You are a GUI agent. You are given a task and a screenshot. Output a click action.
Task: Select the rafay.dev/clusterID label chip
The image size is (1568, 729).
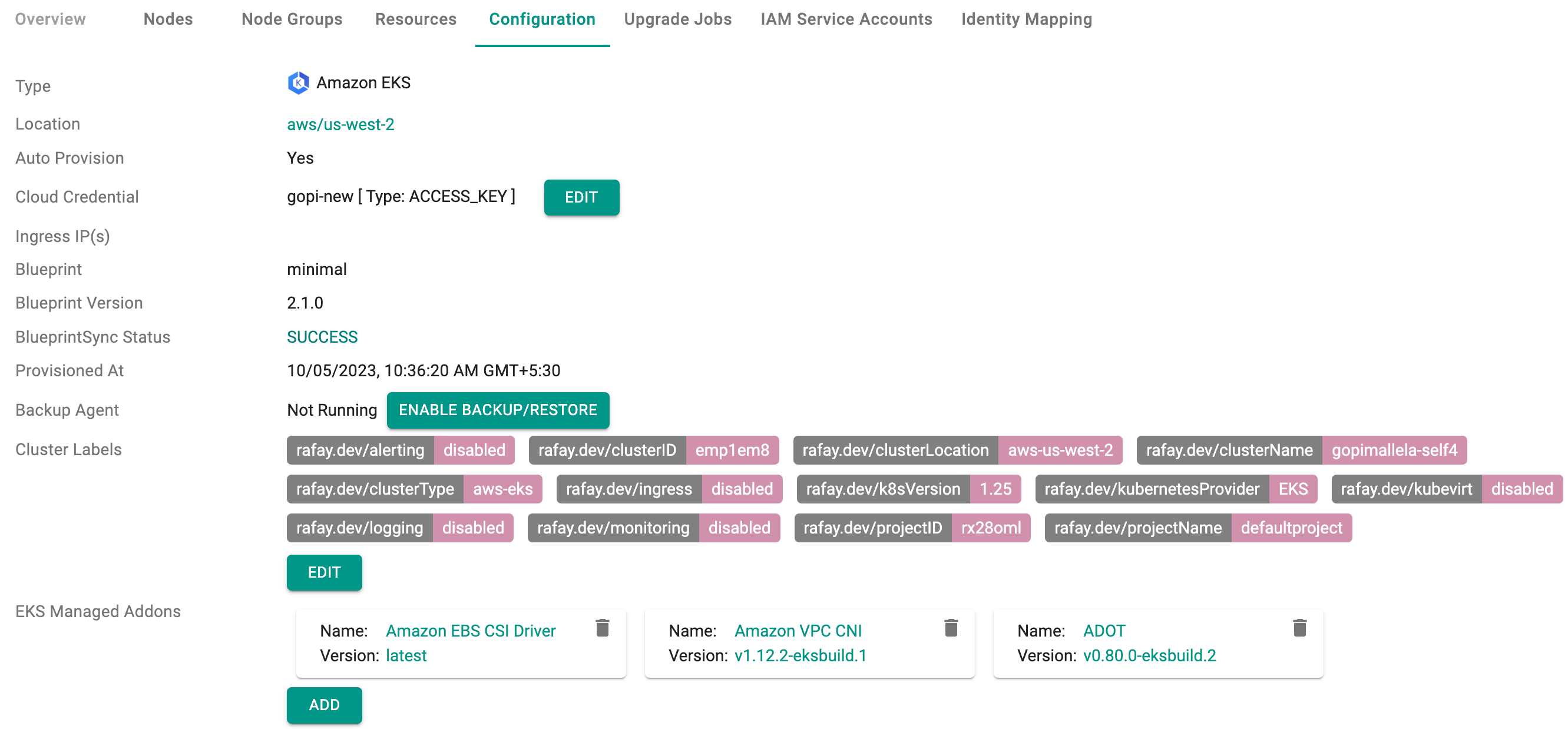[x=654, y=450]
